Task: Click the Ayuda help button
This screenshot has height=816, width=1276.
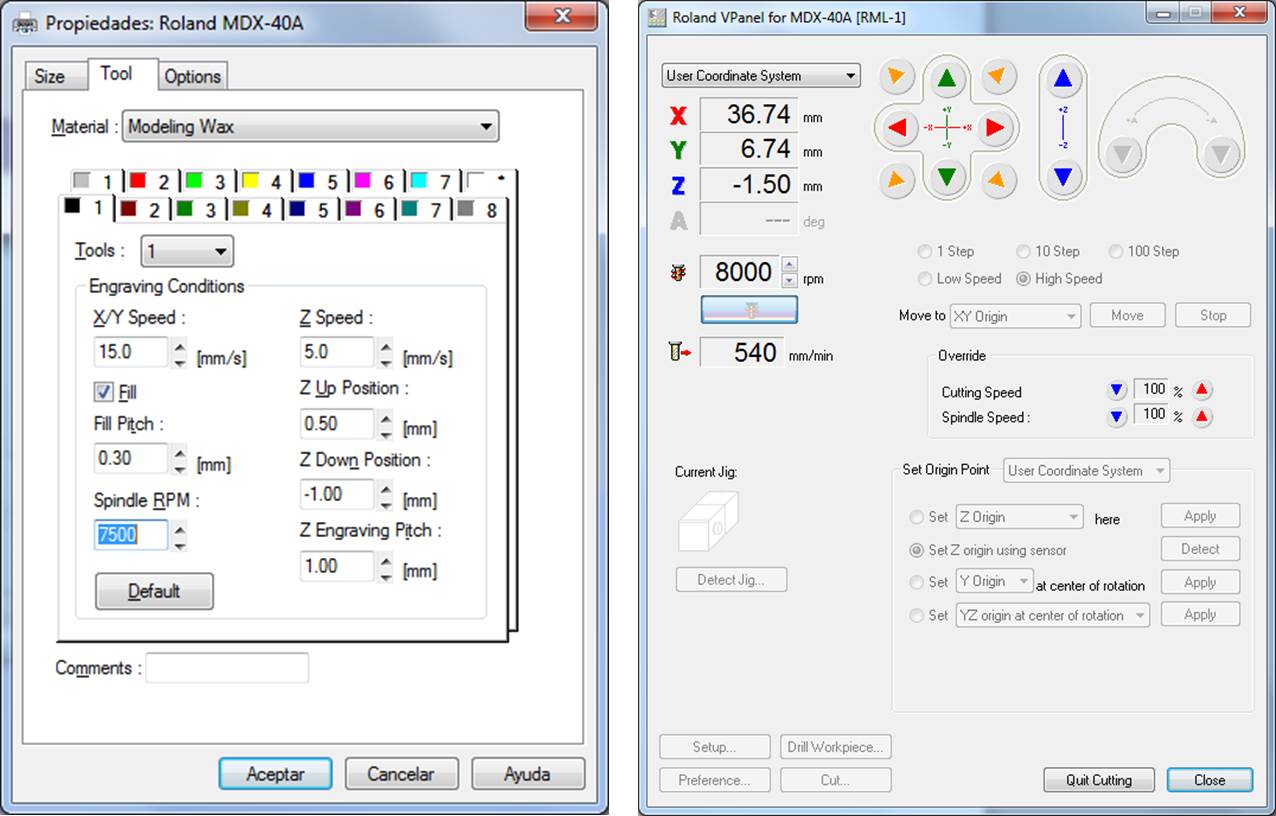Action: tap(527, 774)
